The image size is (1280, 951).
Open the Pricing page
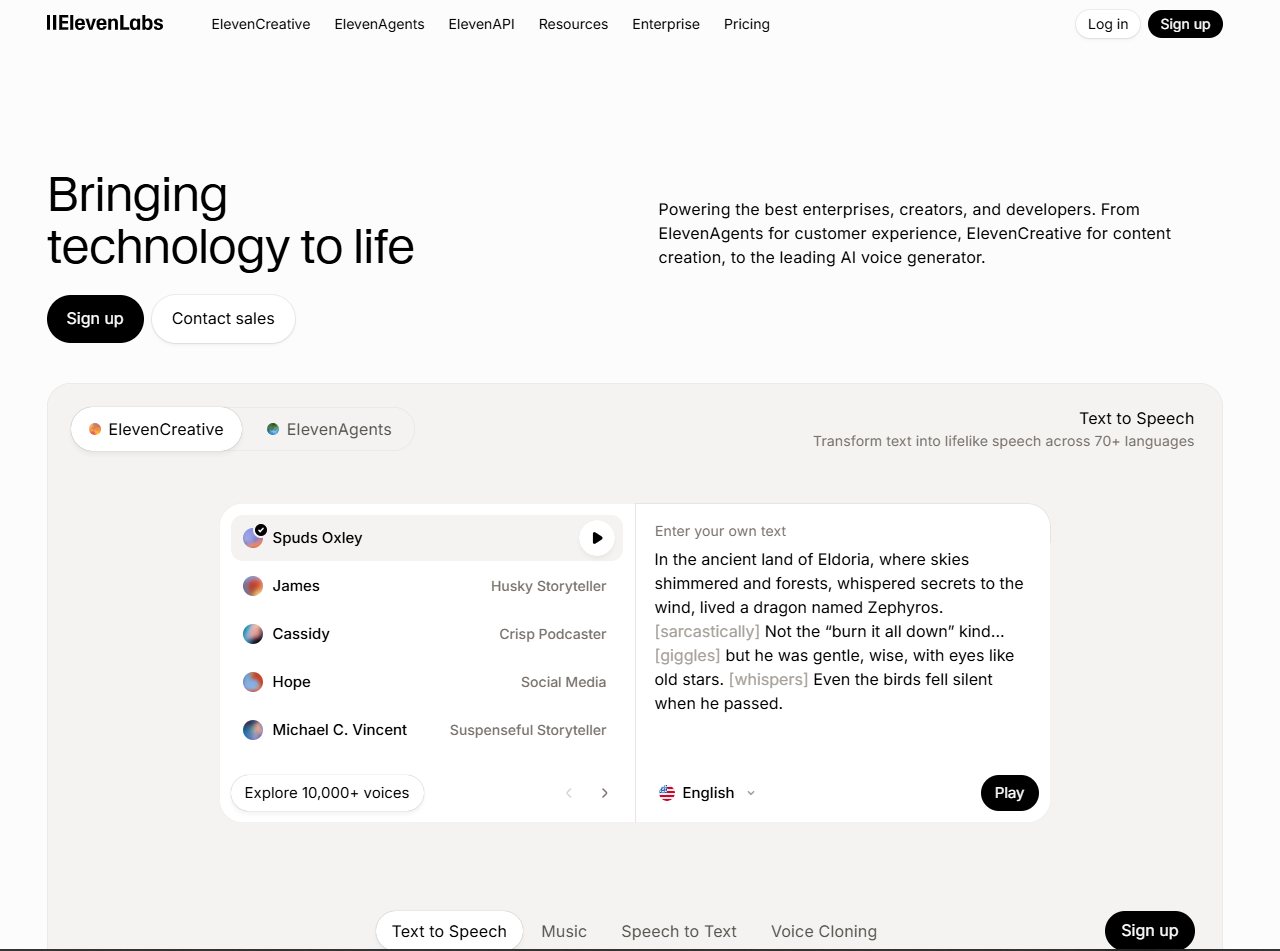747,24
